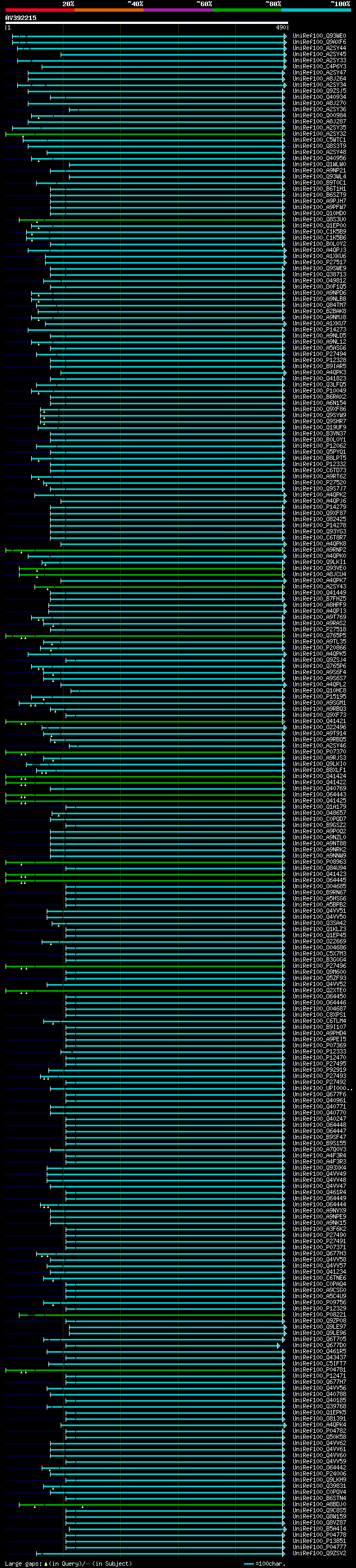Open hit UniRef100_Q677D0

pyautogui.click(x=319, y=1344)
